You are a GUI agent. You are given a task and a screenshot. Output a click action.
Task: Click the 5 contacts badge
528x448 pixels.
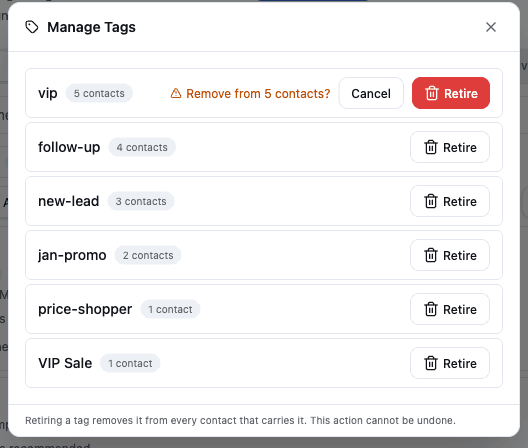click(x=99, y=93)
